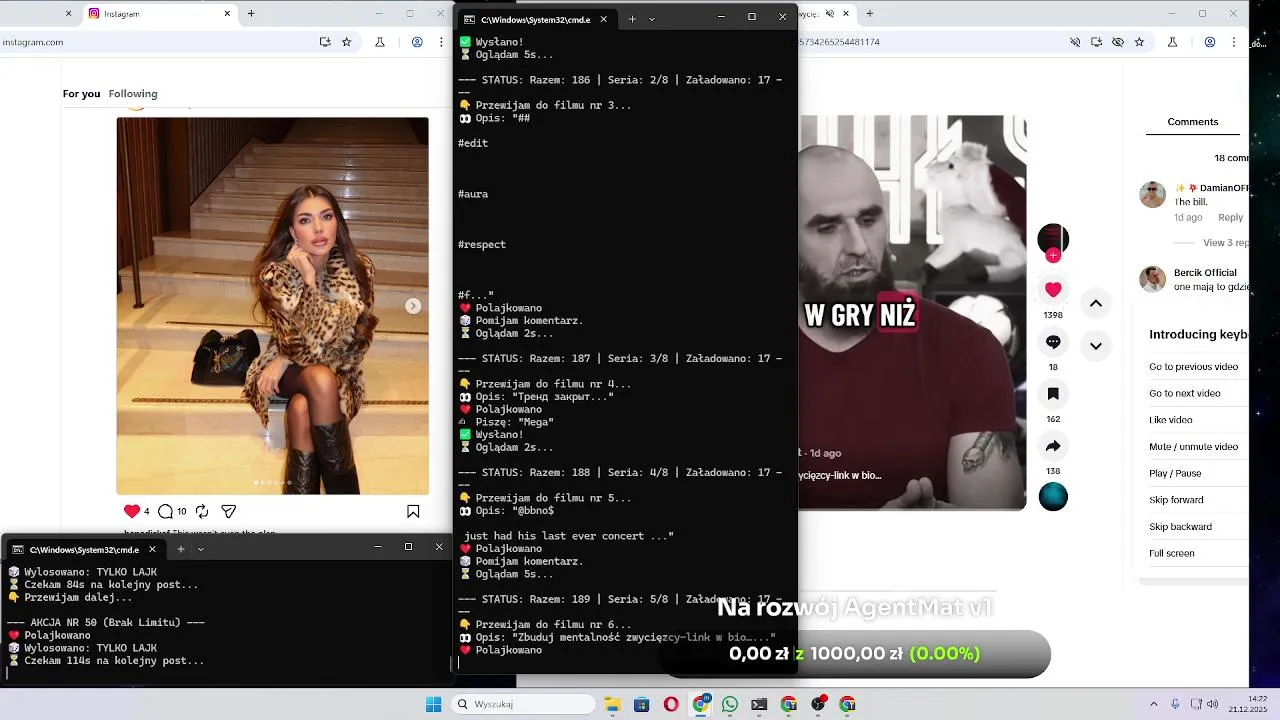The image size is (1280, 720).
Task: Open the TikTok sound disc icon
Action: pyautogui.click(x=1053, y=496)
